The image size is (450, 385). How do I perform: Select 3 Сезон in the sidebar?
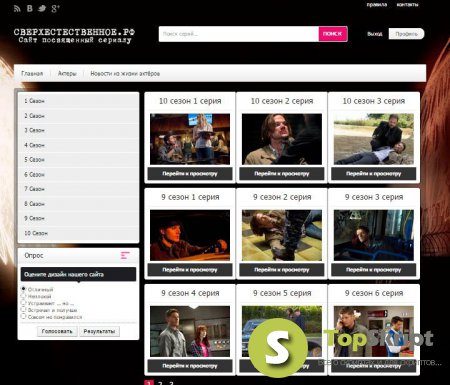click(78, 130)
